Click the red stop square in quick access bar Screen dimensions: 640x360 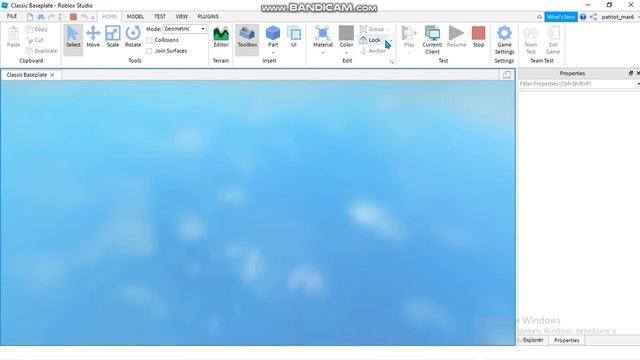[x=73, y=17]
